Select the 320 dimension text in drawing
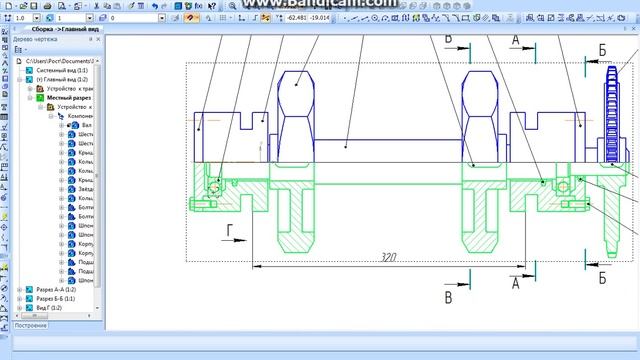The image size is (640, 360). pyautogui.click(x=388, y=257)
